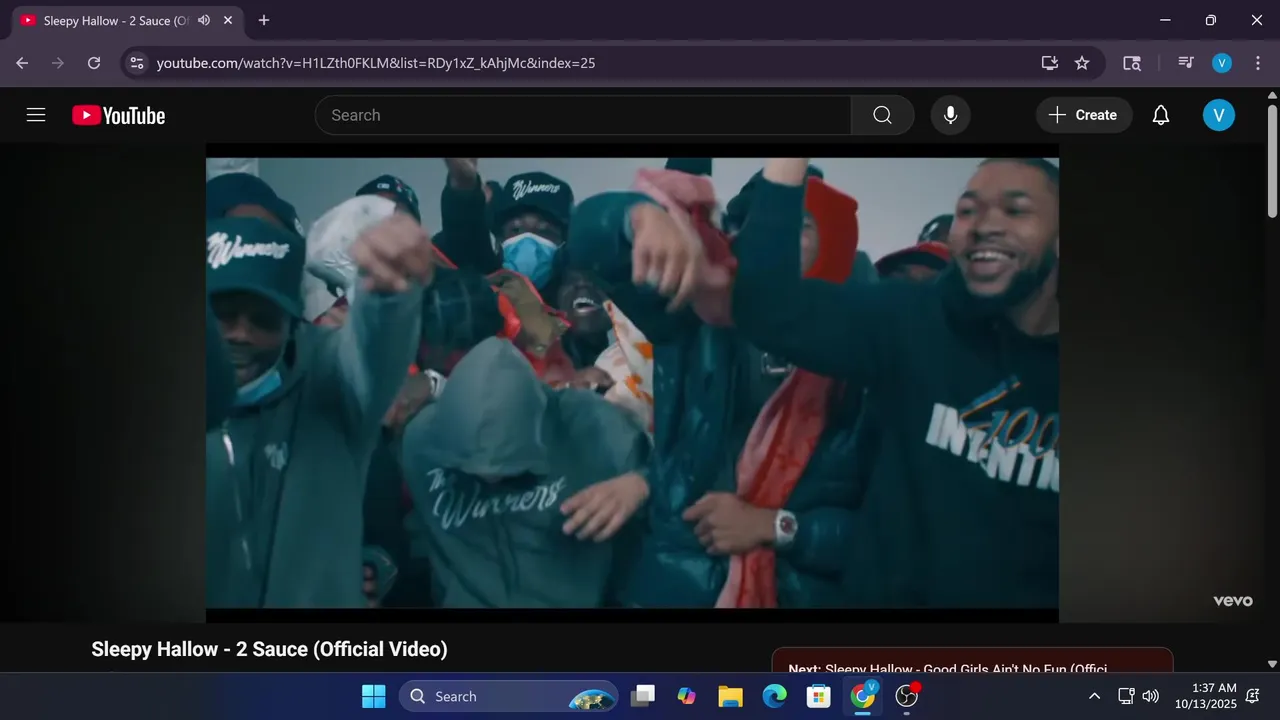Click the taskbar Search box
This screenshot has height=720, width=1280.
coord(509,696)
